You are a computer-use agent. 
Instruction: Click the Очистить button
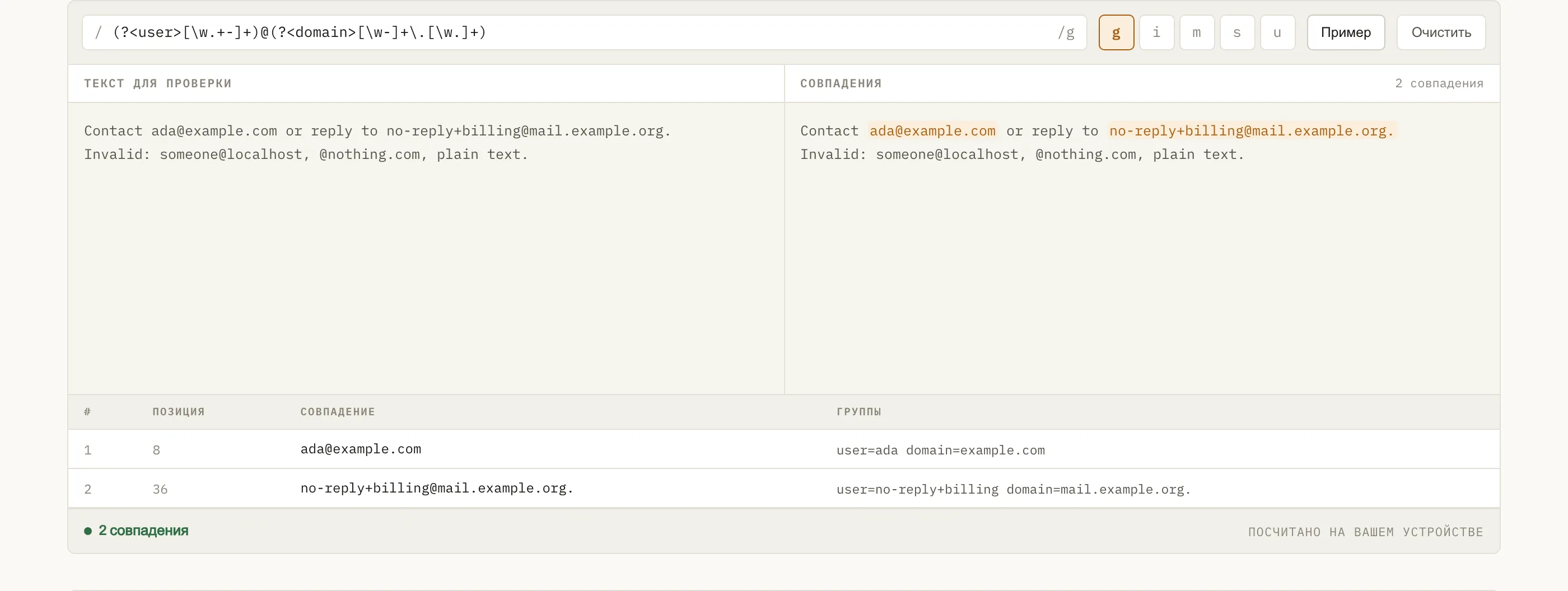(x=1440, y=32)
